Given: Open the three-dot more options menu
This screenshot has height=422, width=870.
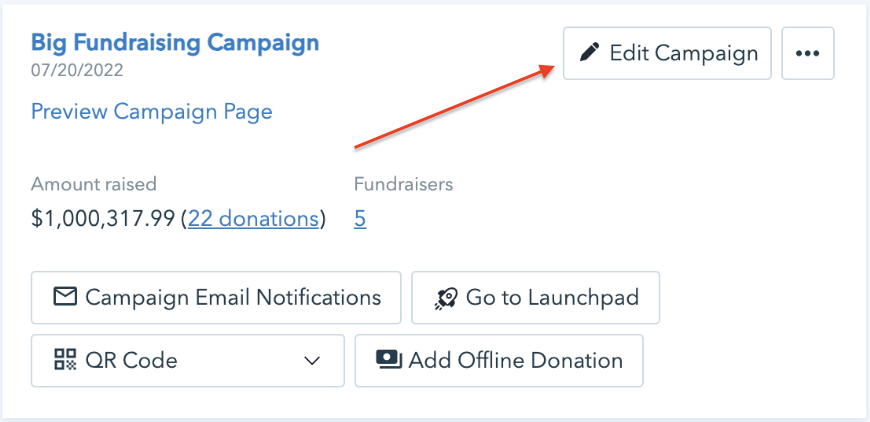Looking at the screenshot, I should (807, 53).
